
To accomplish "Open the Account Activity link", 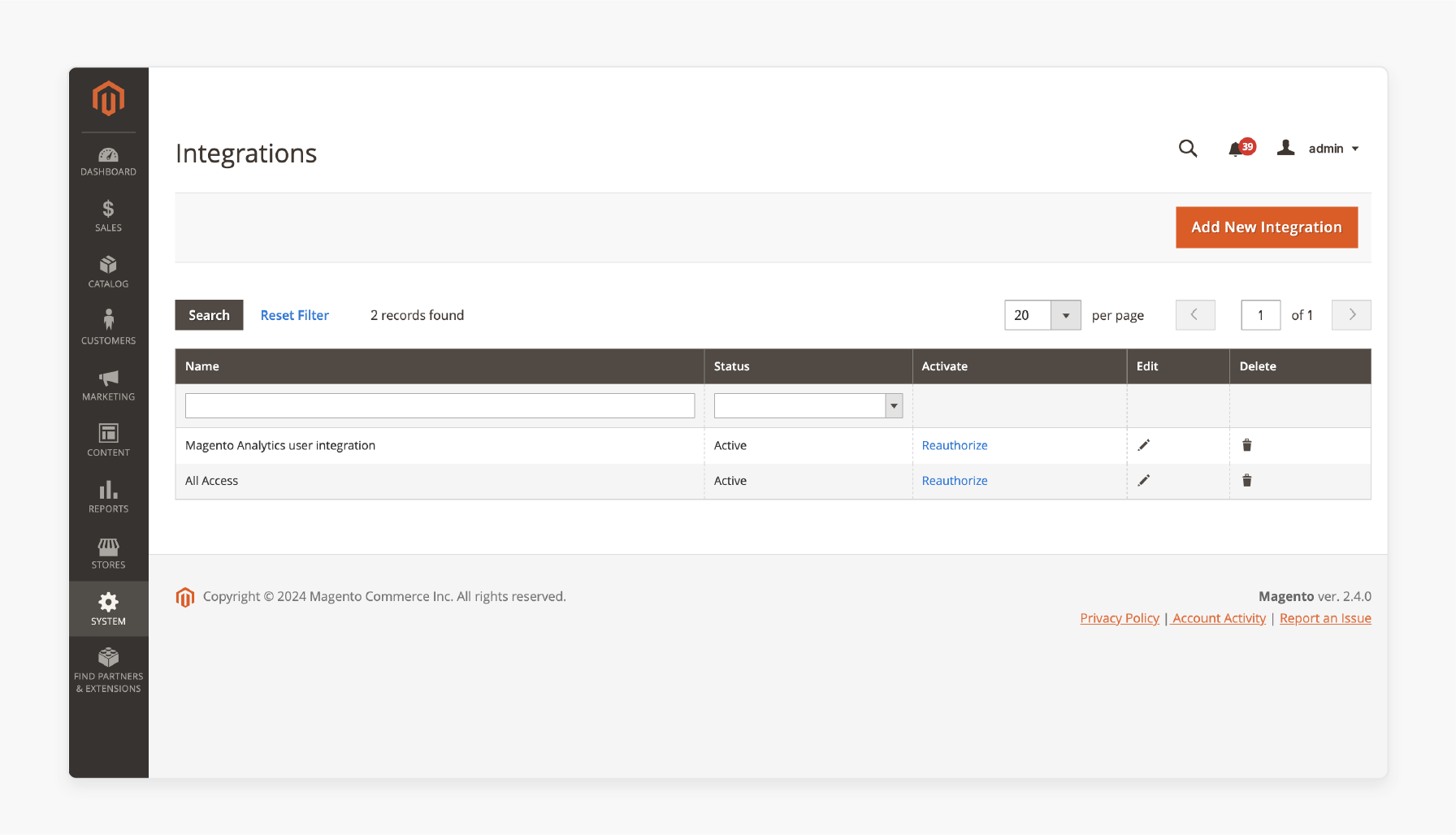I will 1219,618.
